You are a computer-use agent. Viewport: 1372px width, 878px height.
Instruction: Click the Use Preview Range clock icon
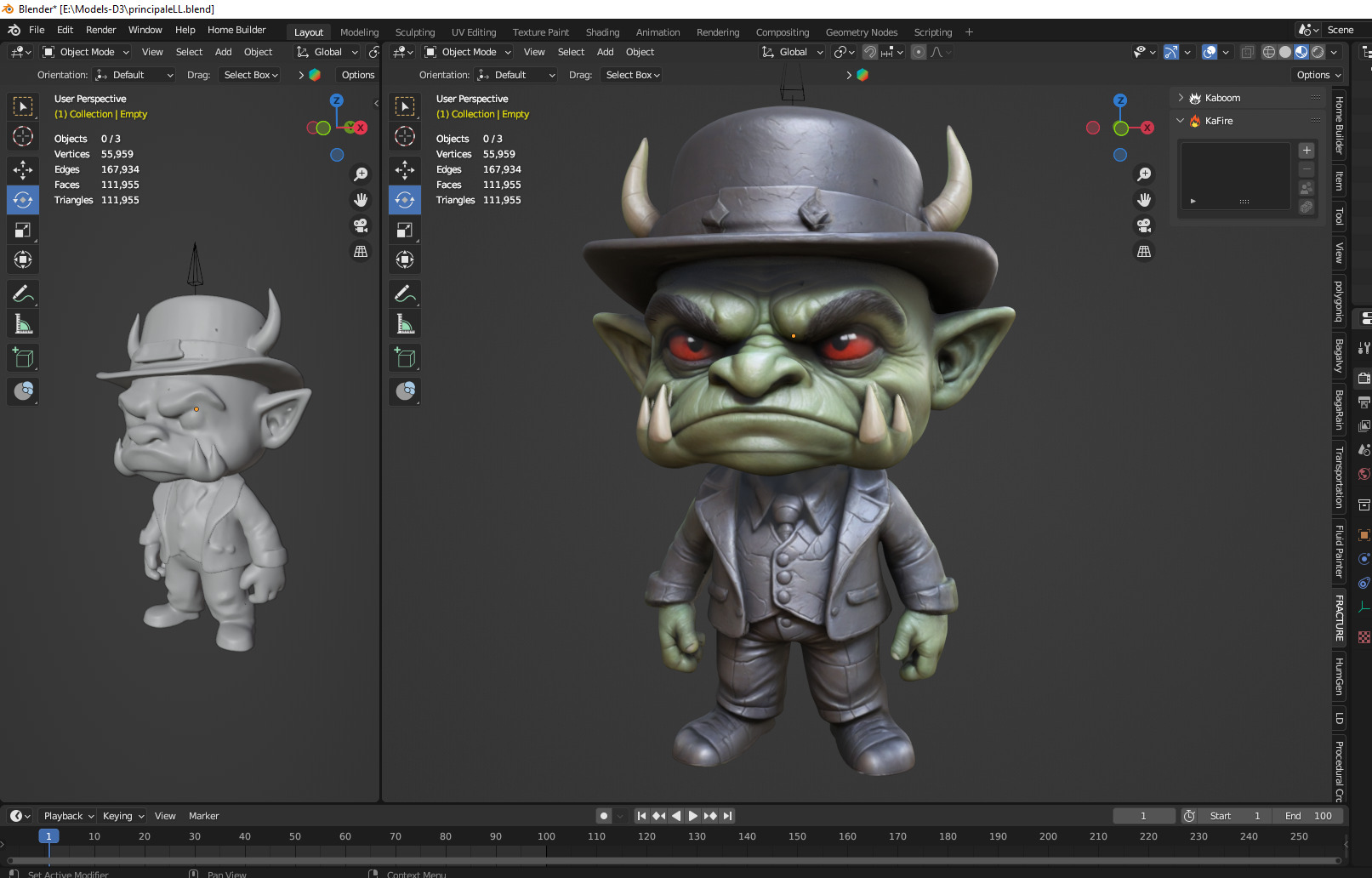point(1189,816)
